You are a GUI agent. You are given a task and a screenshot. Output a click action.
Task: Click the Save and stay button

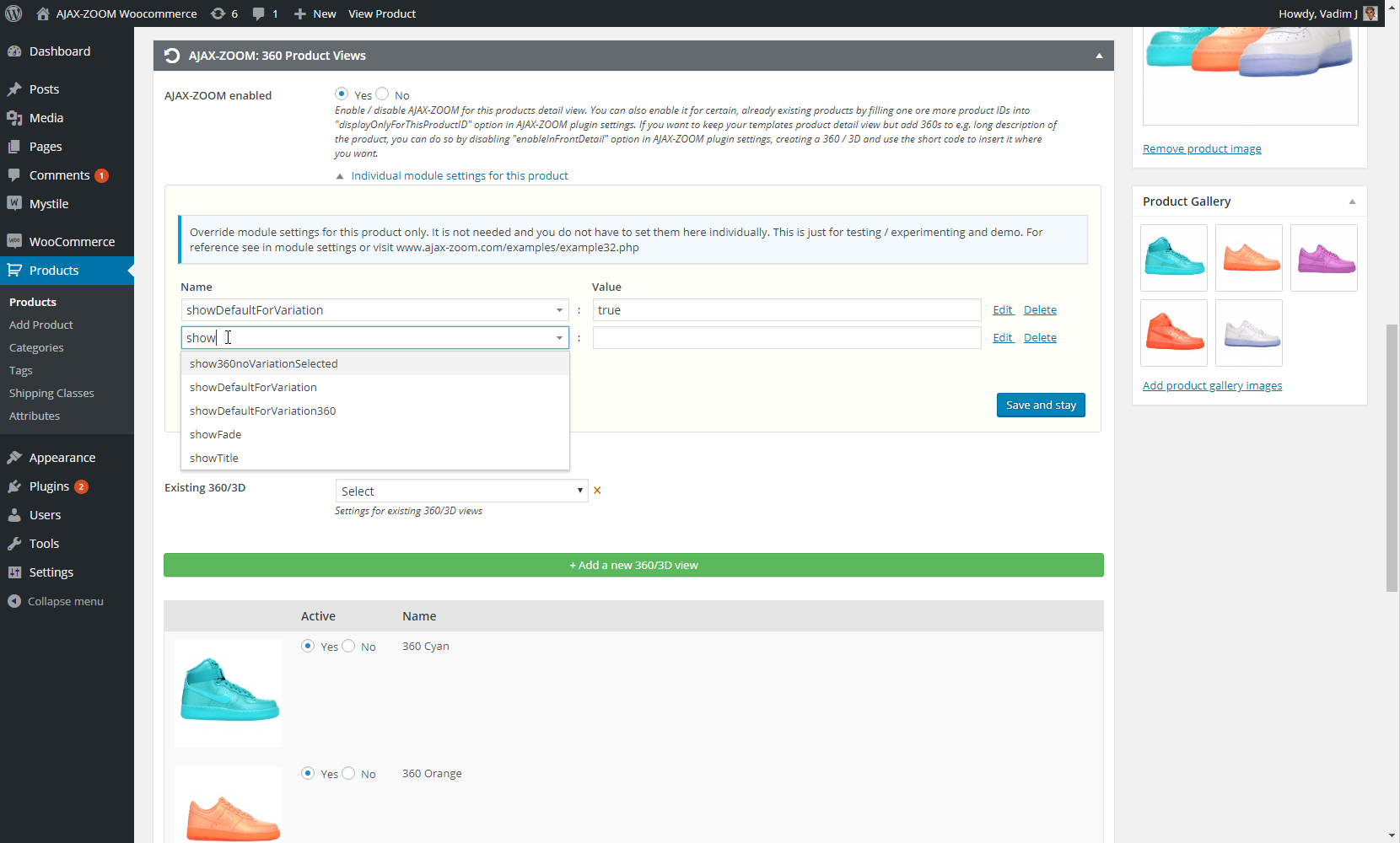point(1041,405)
